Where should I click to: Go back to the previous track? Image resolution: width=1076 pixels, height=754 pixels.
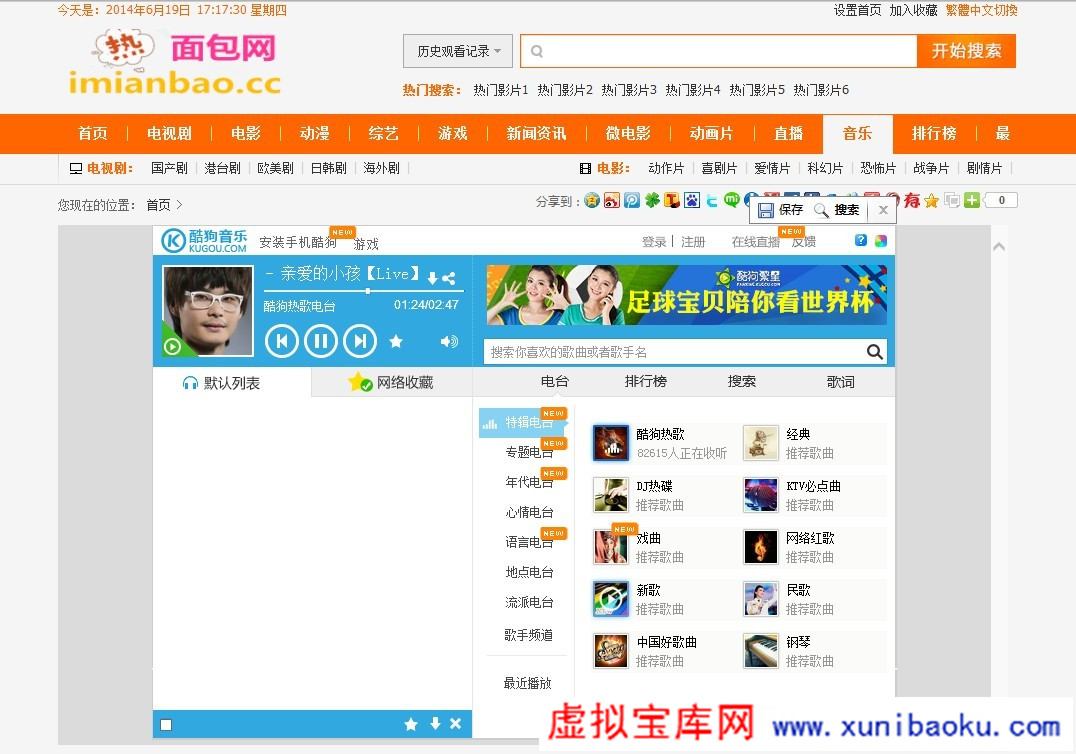pyautogui.click(x=281, y=341)
